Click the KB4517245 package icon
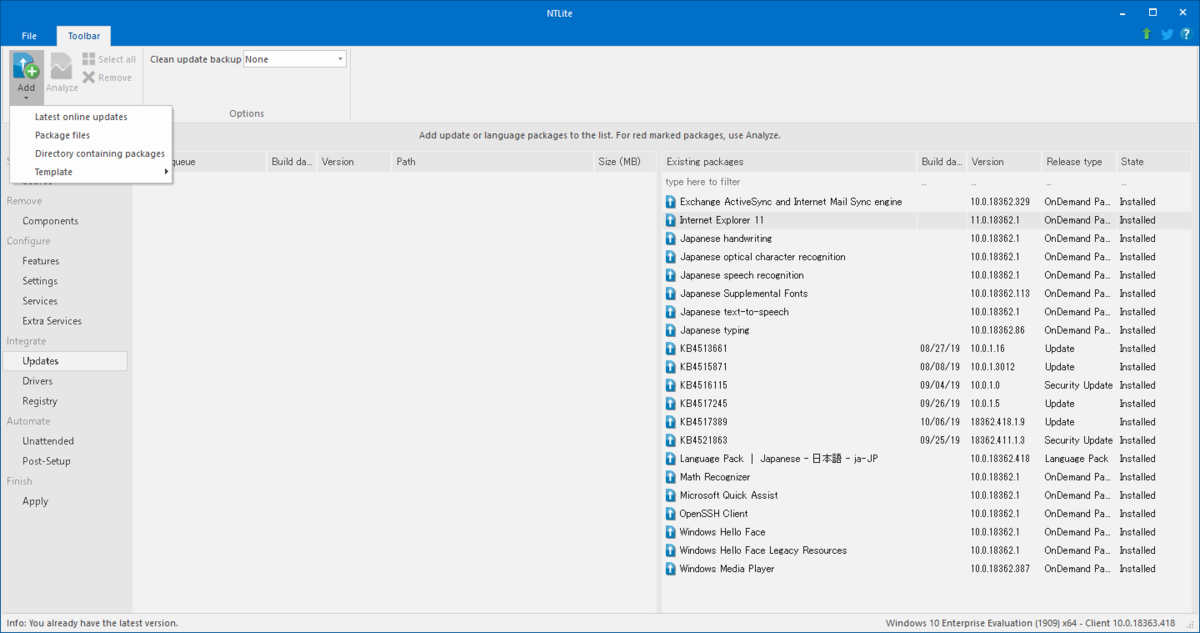Screen dimensions: 1200x633 pos(671,404)
